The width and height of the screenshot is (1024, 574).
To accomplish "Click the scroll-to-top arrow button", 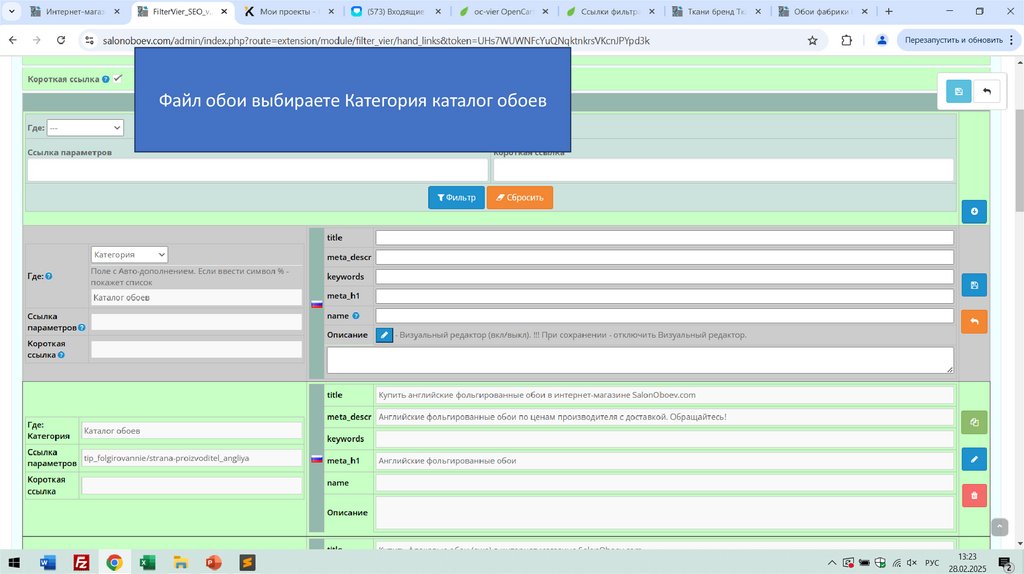I will 999,527.
